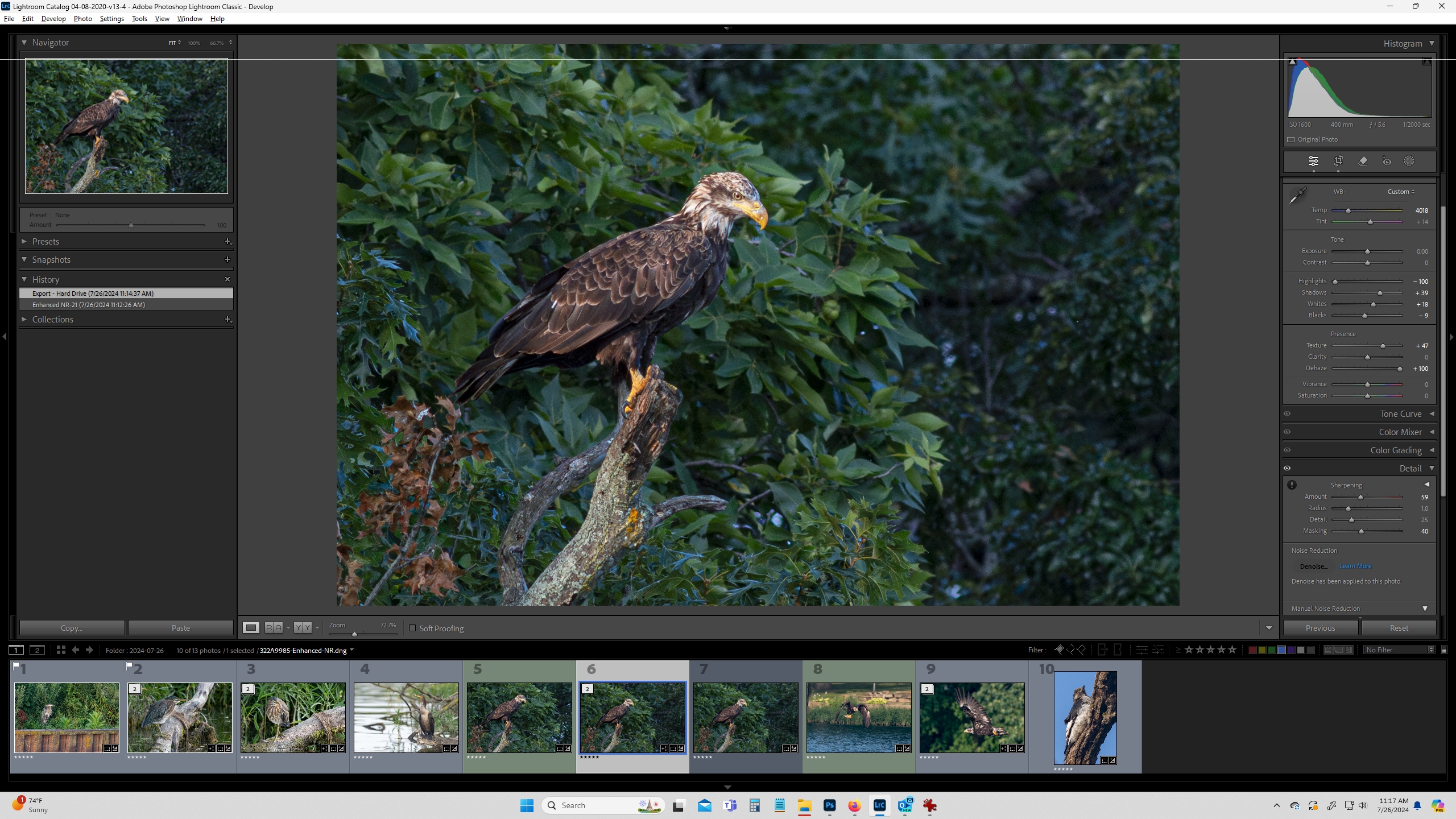Toggle visibility eye icon for Color Grading
This screenshot has width=1456, height=819.
point(1287,450)
